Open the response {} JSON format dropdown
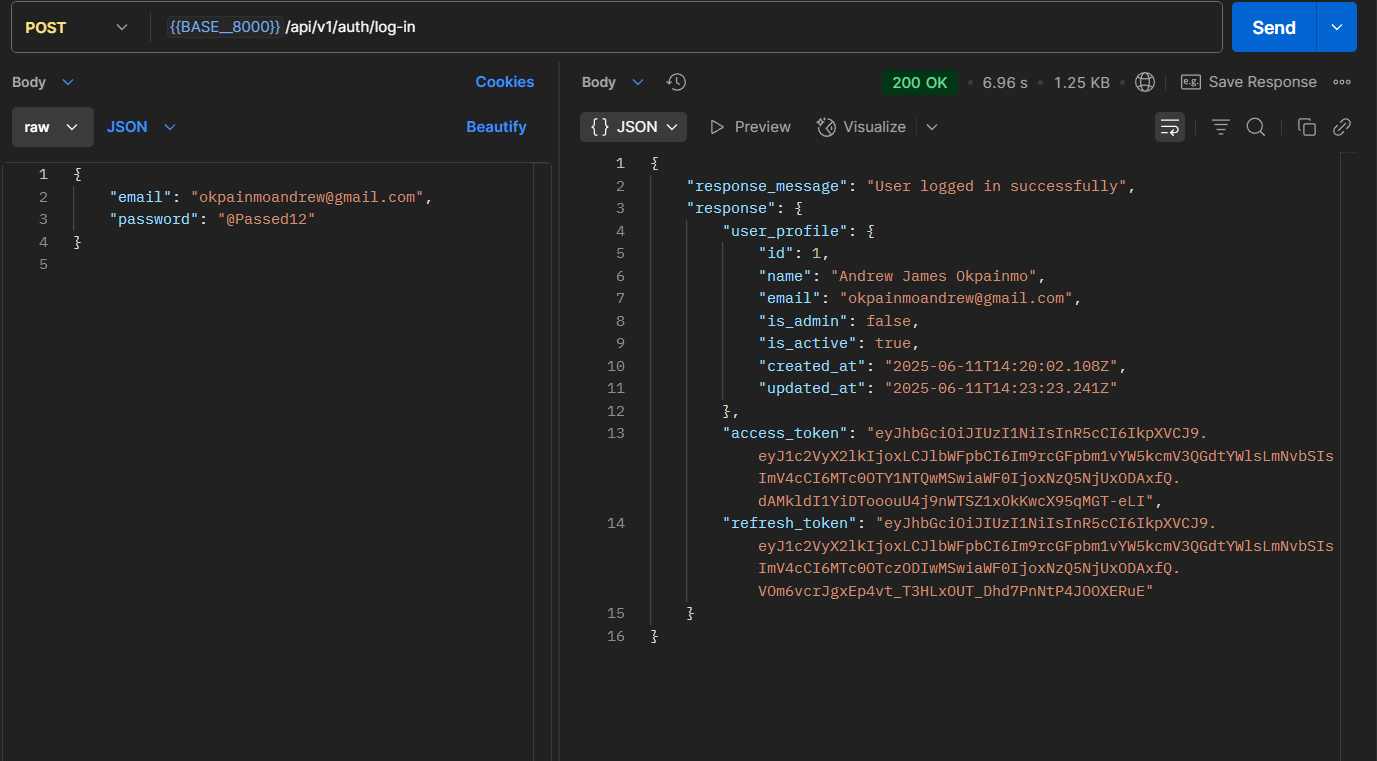The height and width of the screenshot is (761, 1377). point(634,127)
